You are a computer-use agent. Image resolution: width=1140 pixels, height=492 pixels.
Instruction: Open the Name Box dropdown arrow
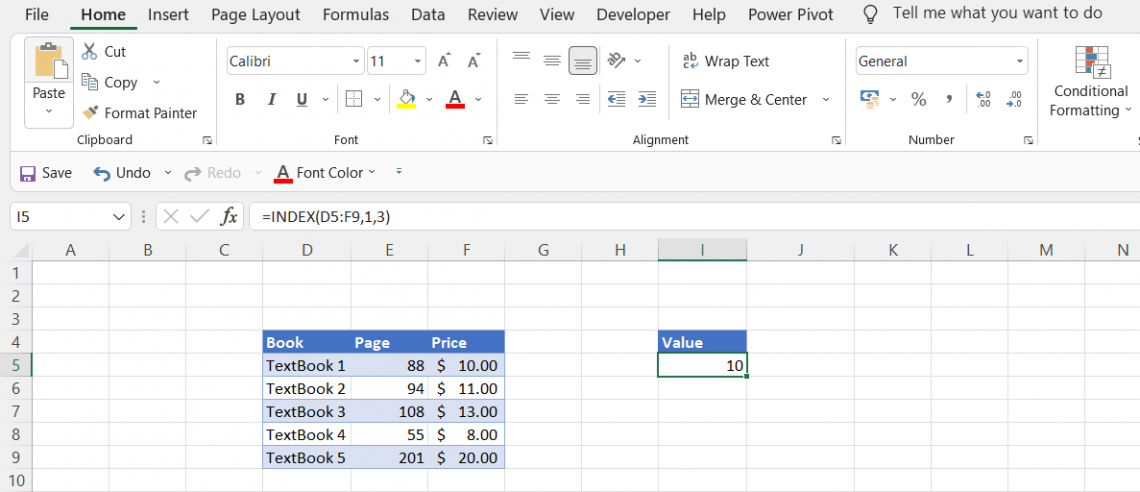click(x=120, y=216)
